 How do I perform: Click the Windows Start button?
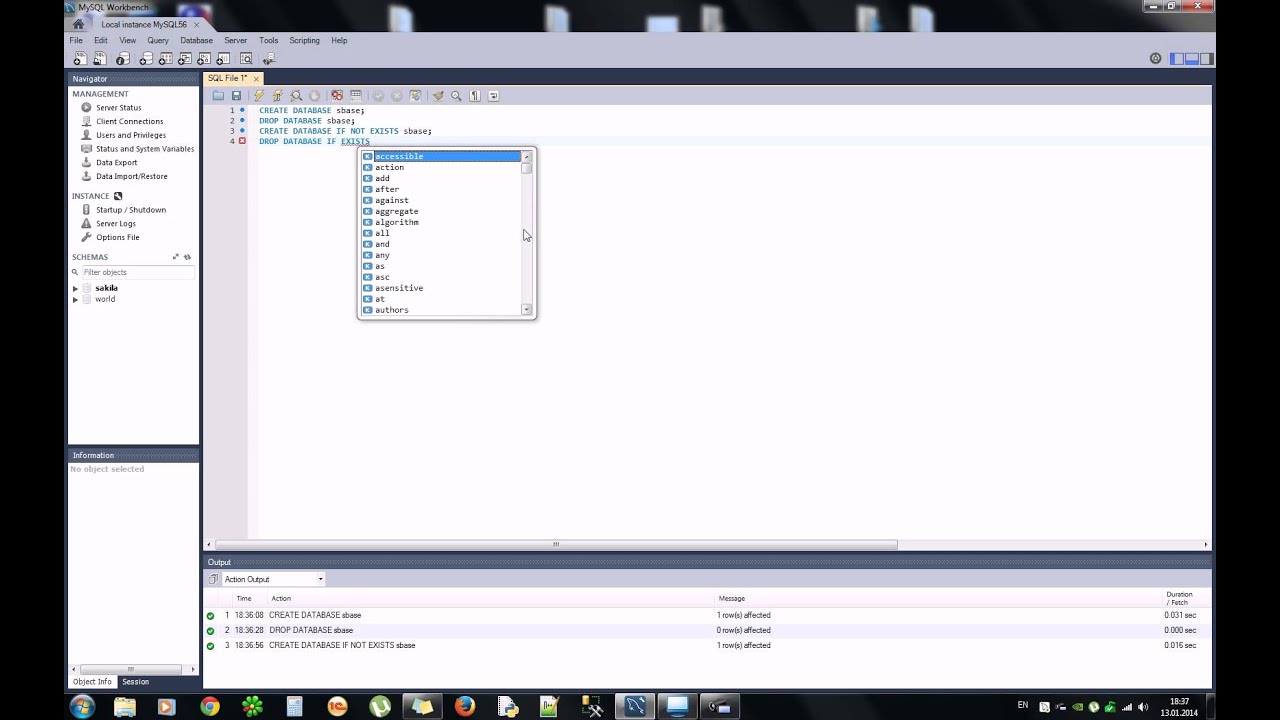(x=82, y=706)
